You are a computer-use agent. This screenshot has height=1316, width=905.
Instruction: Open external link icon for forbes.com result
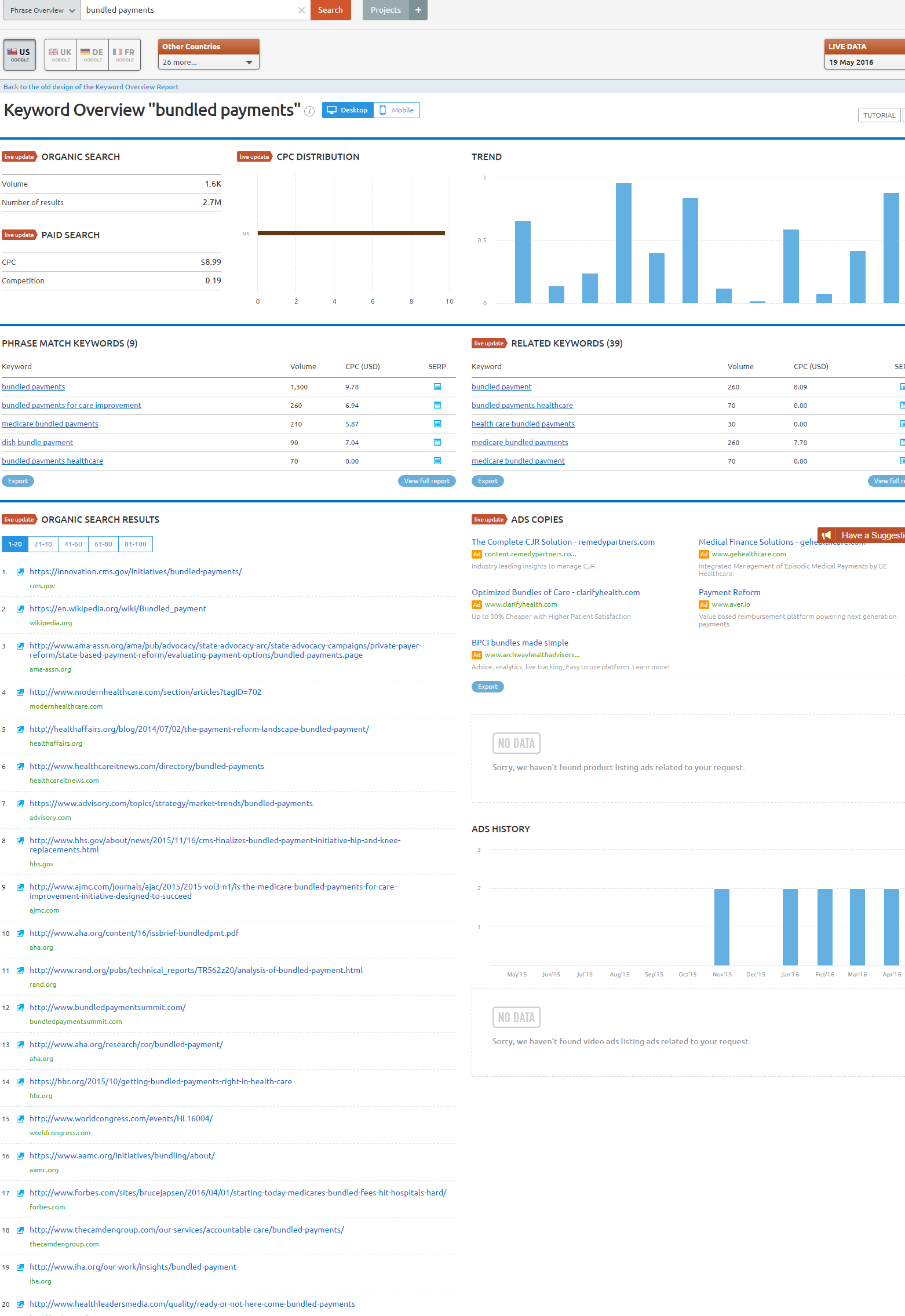click(20, 1193)
